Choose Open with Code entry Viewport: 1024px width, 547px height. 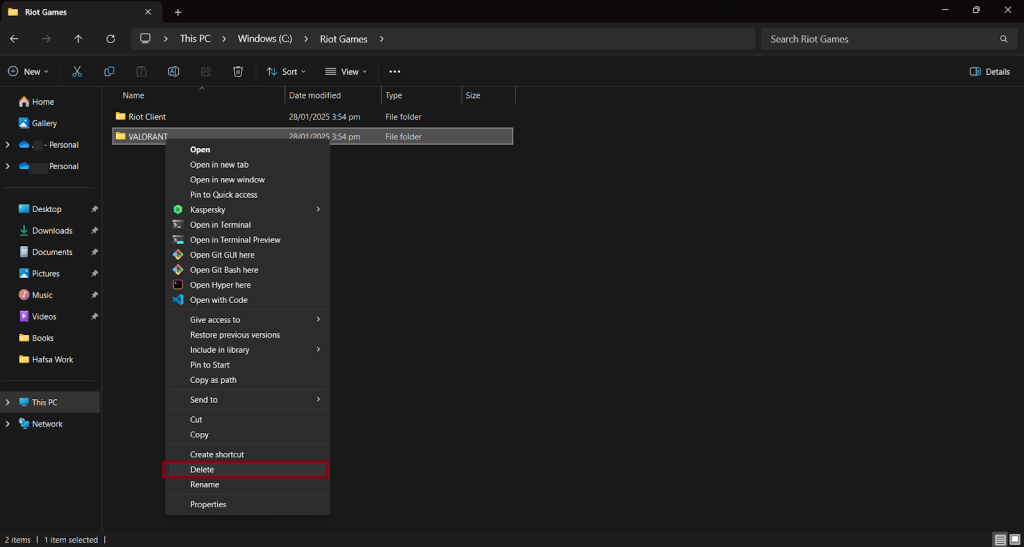(248, 300)
